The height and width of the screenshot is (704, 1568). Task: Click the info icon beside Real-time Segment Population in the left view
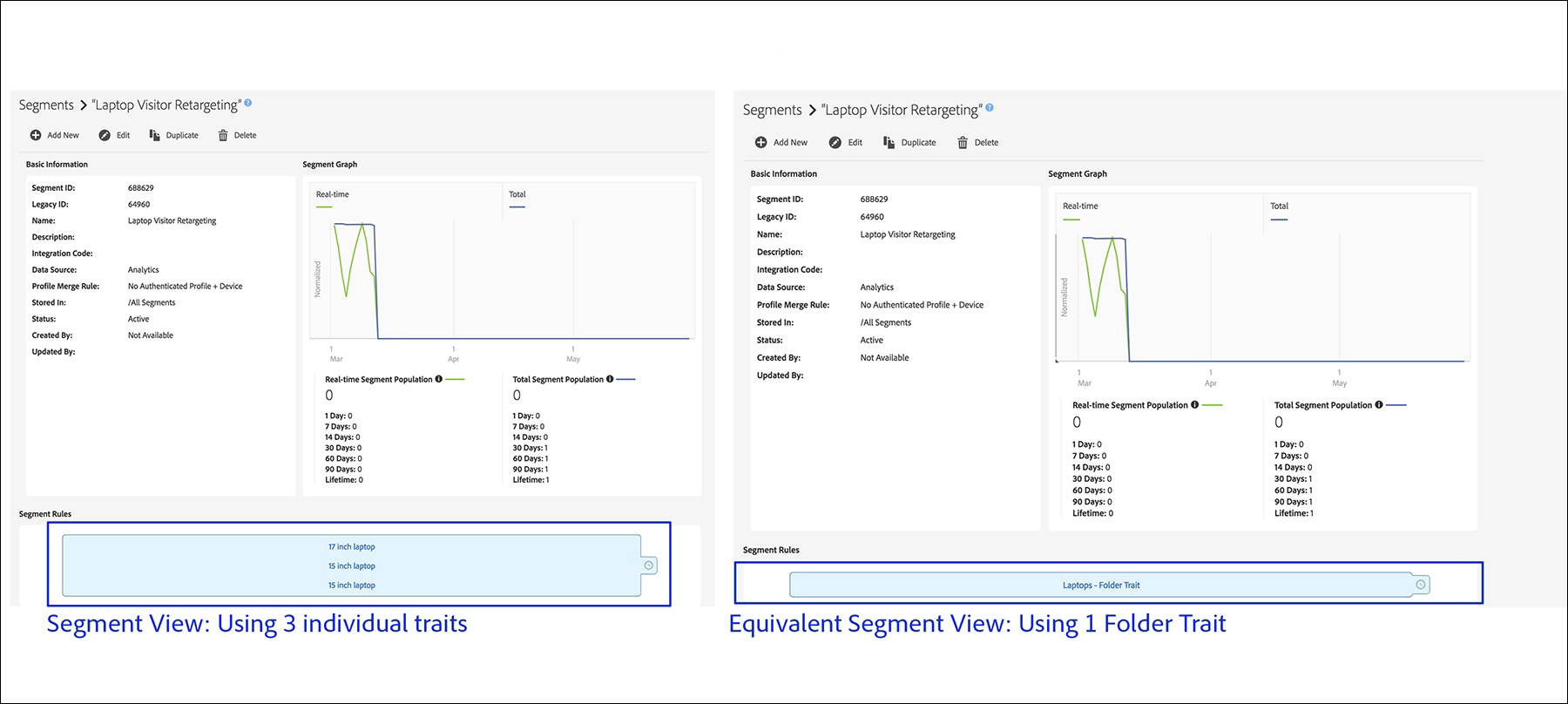click(x=438, y=379)
